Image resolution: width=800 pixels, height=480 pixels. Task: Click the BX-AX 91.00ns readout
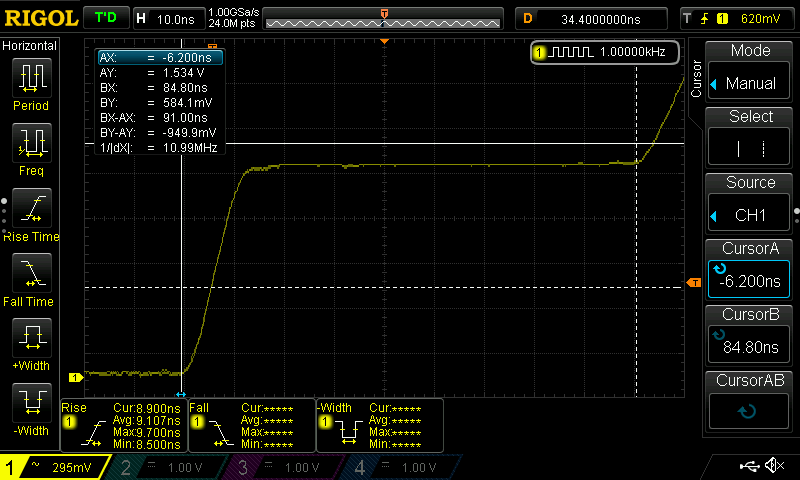tap(160, 118)
